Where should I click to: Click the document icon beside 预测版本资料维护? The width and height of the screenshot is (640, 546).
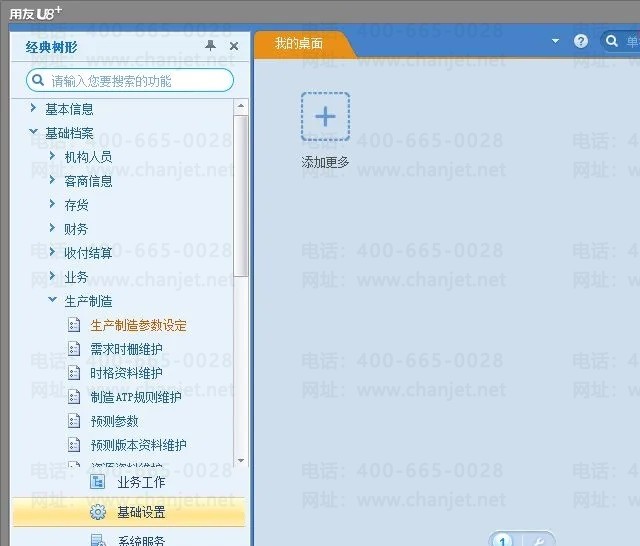(x=74, y=444)
